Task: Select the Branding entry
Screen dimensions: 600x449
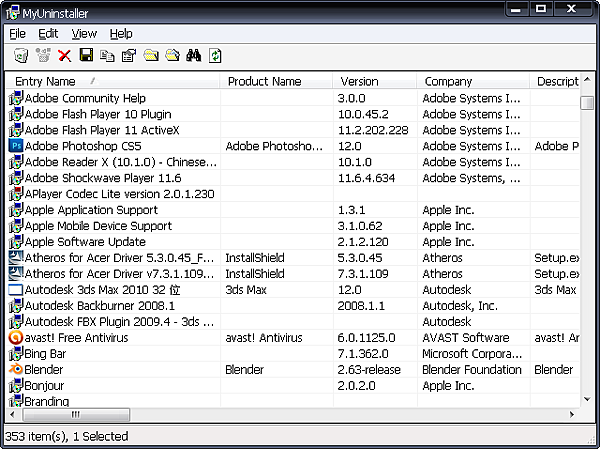Action: click(47, 401)
